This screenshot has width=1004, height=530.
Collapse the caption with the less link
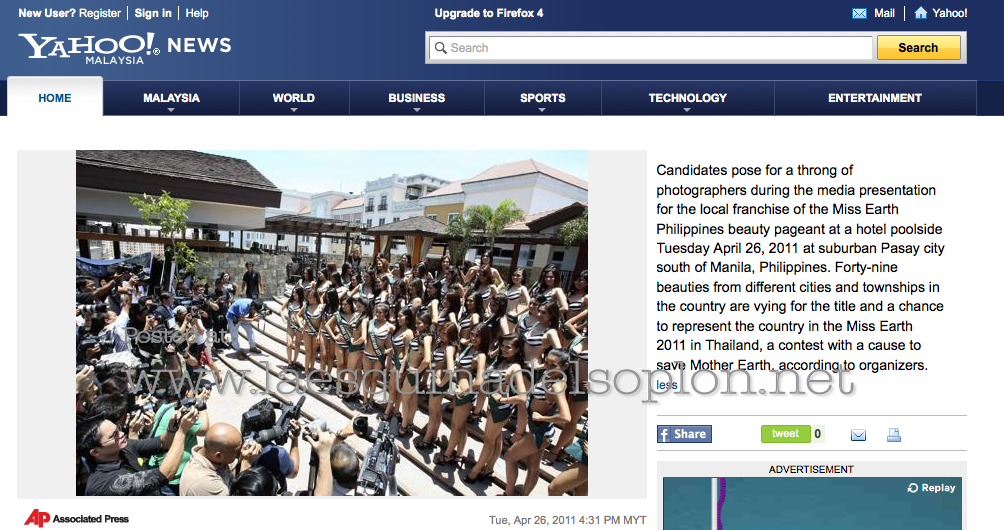(x=666, y=385)
